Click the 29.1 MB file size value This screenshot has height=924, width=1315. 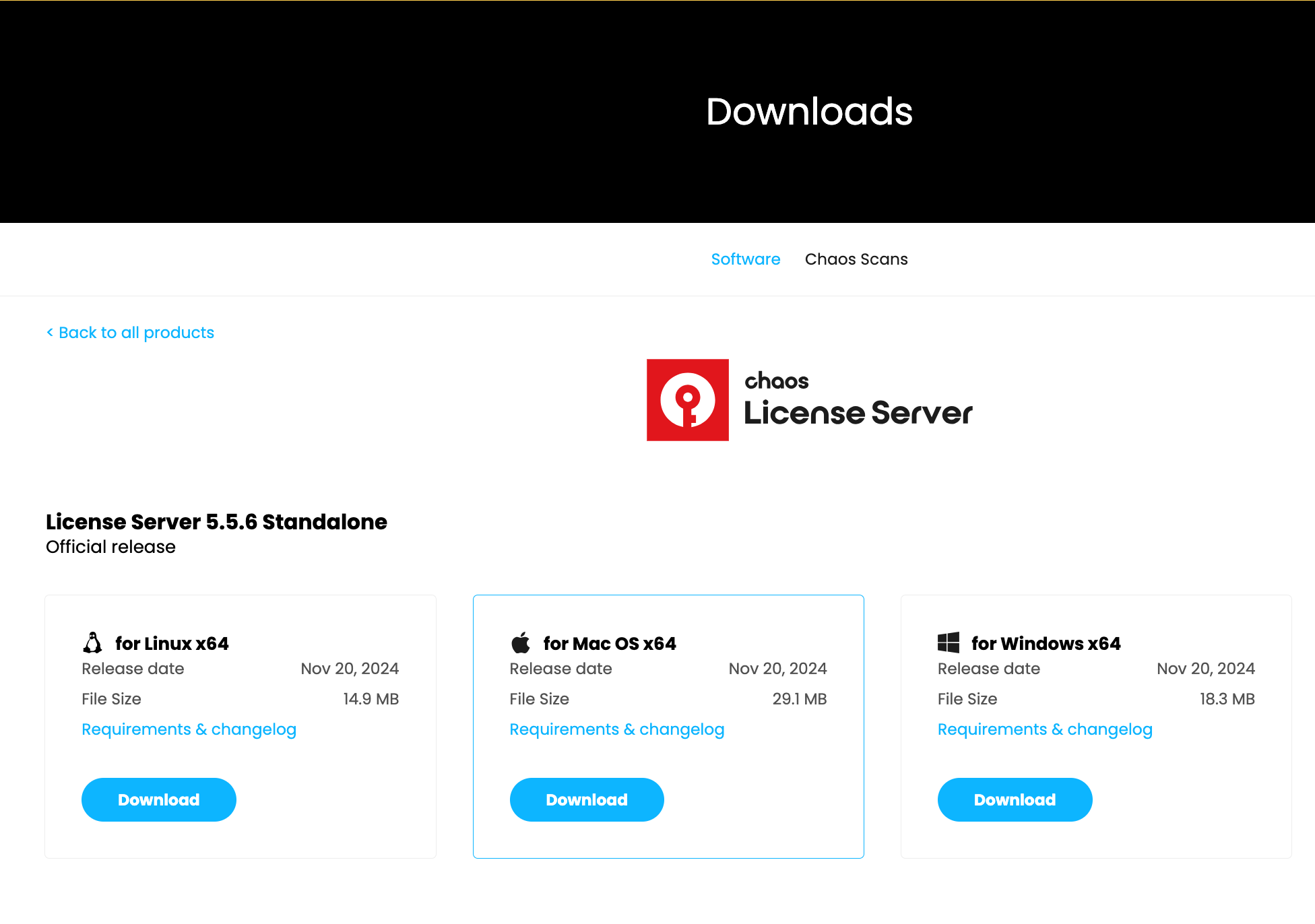800,699
